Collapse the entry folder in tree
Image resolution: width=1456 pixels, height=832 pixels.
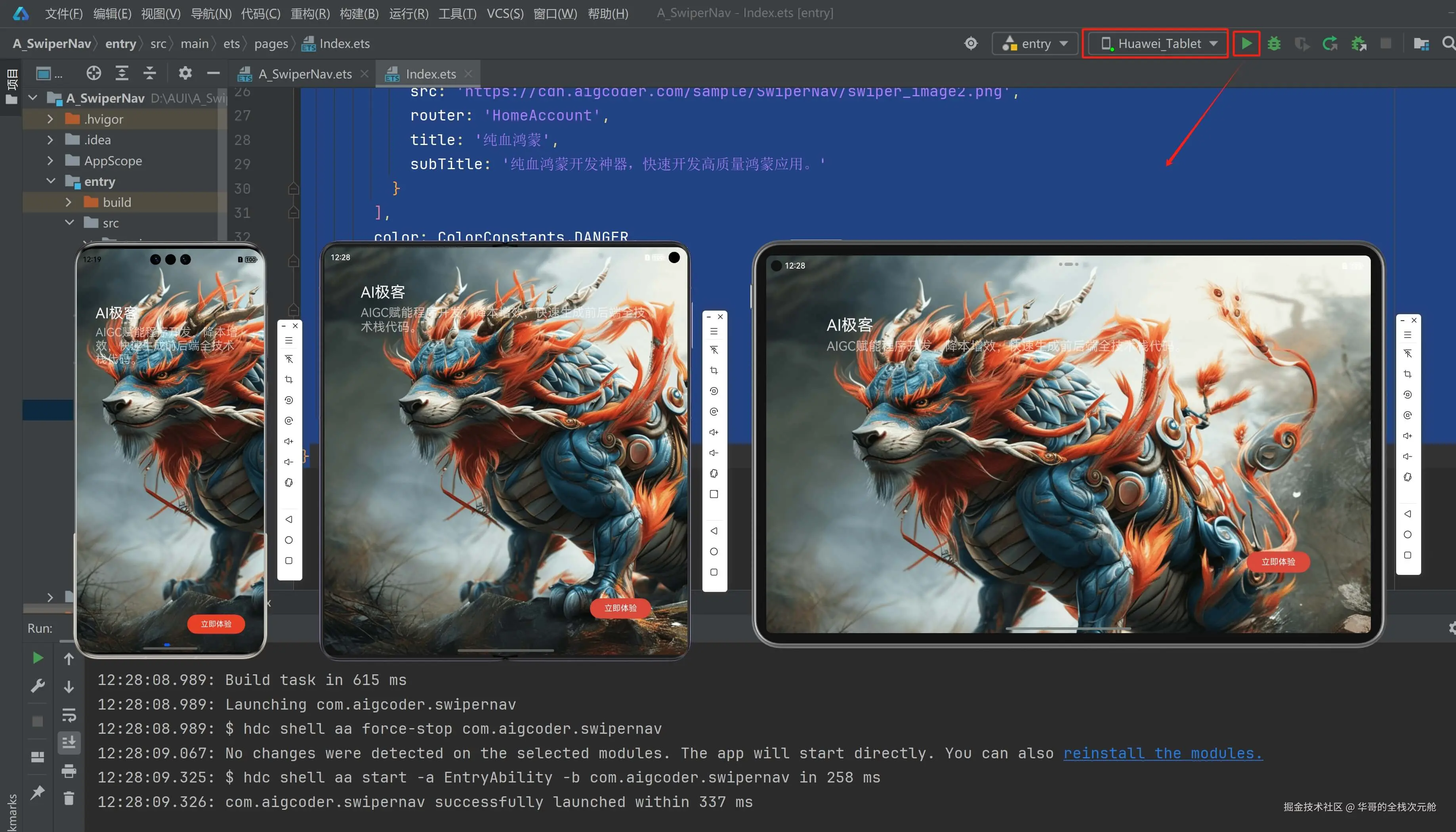click(x=51, y=181)
